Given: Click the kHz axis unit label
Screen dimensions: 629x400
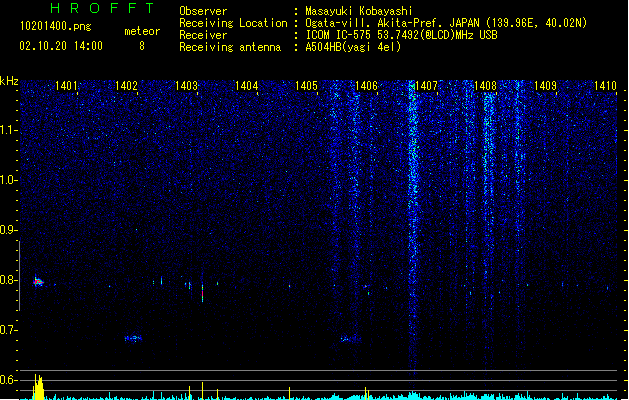Looking at the screenshot, I should tap(9, 81).
